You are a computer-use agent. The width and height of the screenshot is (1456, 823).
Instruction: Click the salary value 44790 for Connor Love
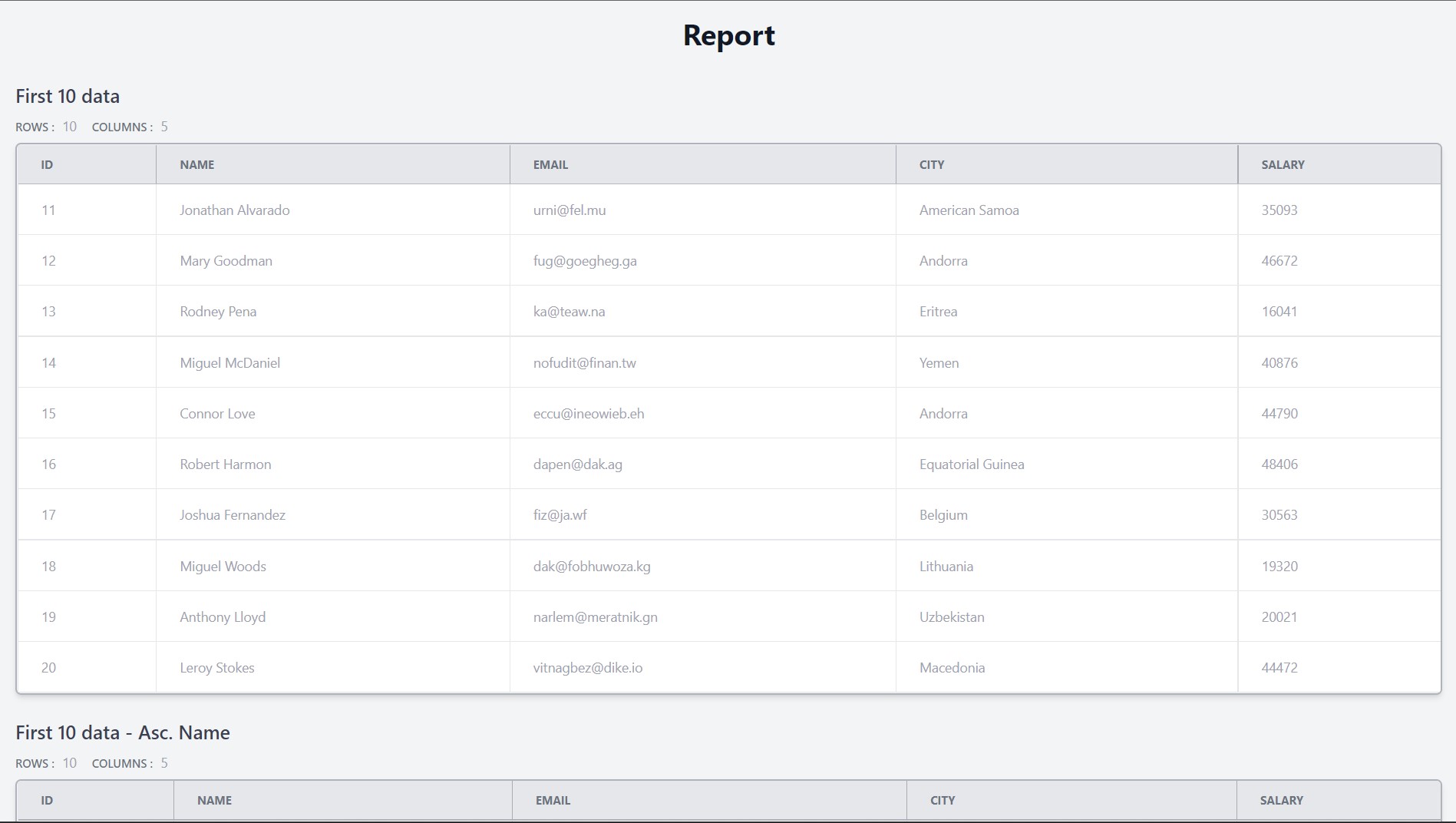coord(1279,413)
